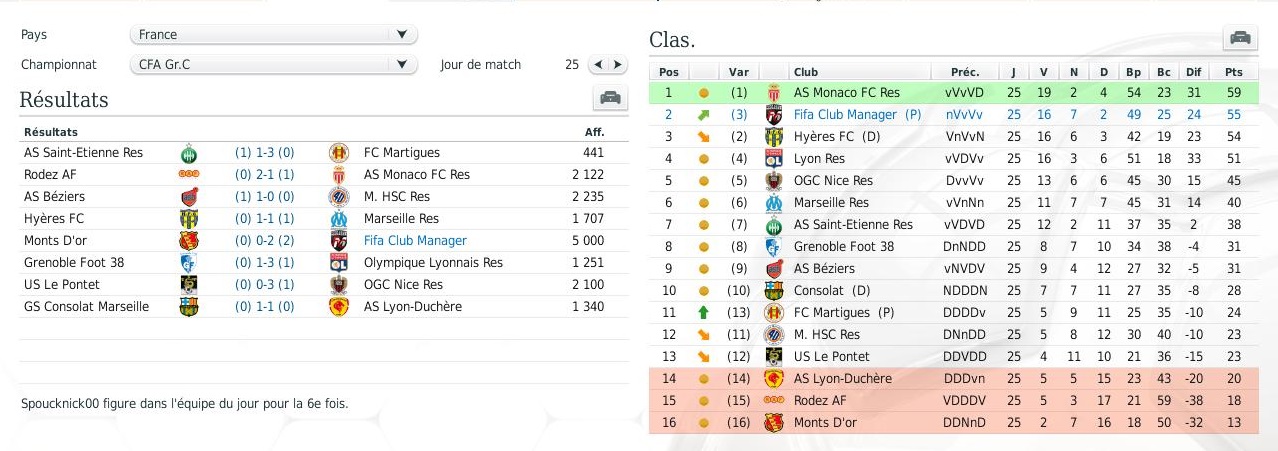The image size is (1278, 451).
Task: Click the print icon beside Clas.
Action: coord(1240,38)
